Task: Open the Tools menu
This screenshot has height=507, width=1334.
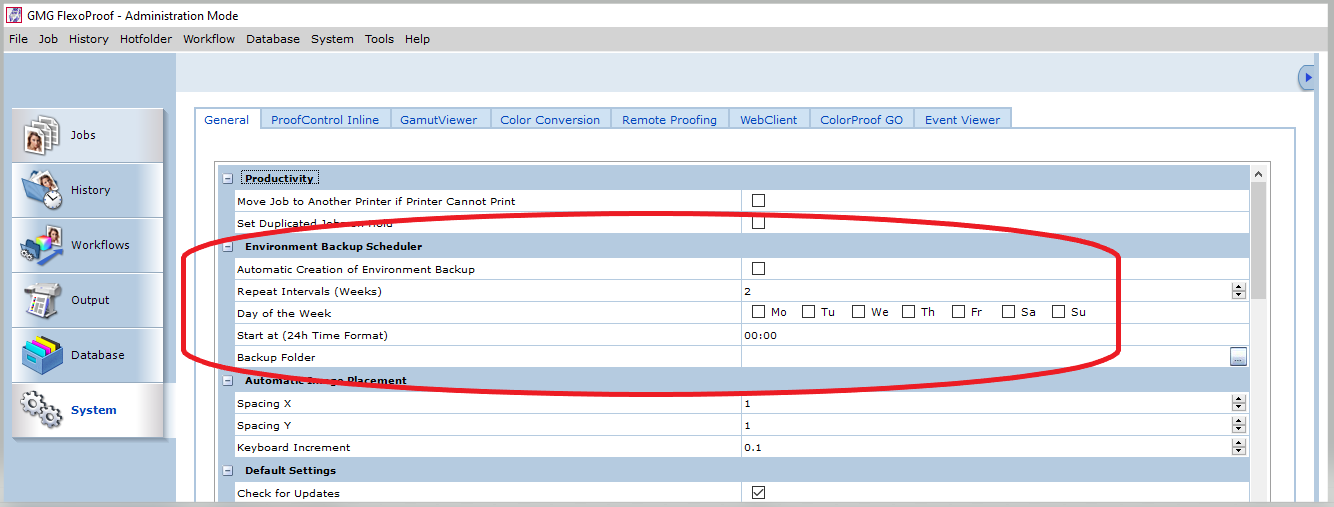Action: [379, 39]
